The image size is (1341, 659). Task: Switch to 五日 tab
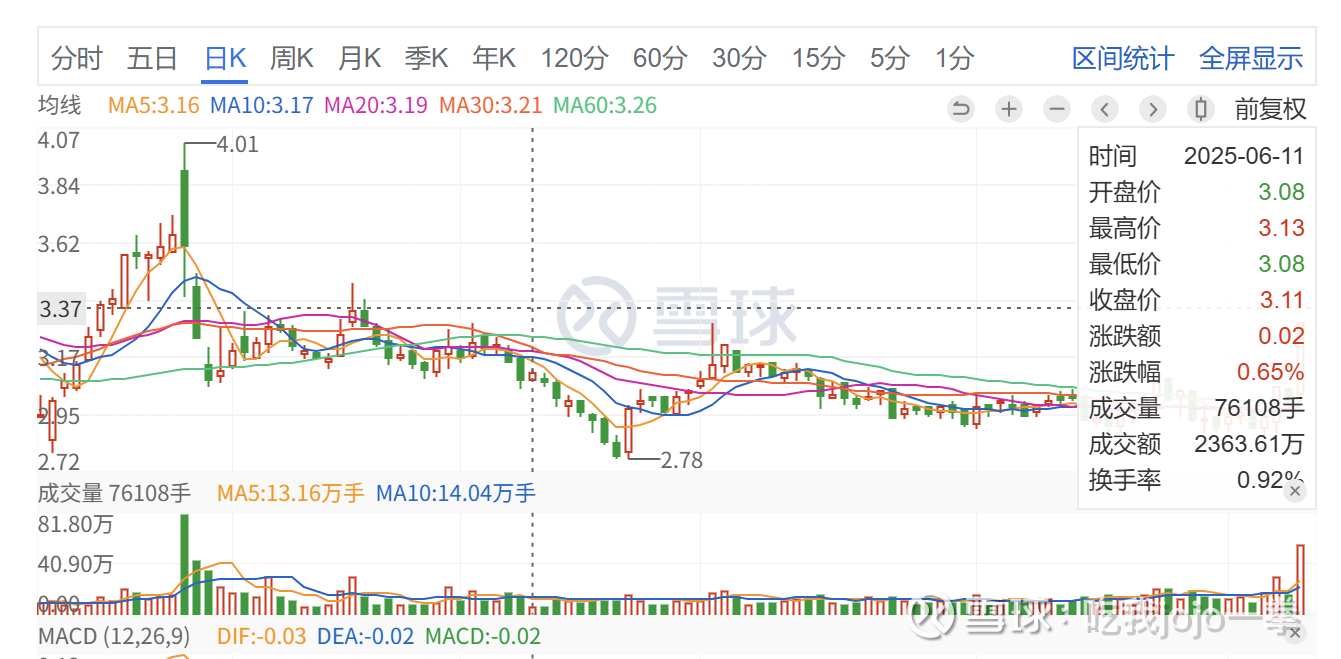152,58
